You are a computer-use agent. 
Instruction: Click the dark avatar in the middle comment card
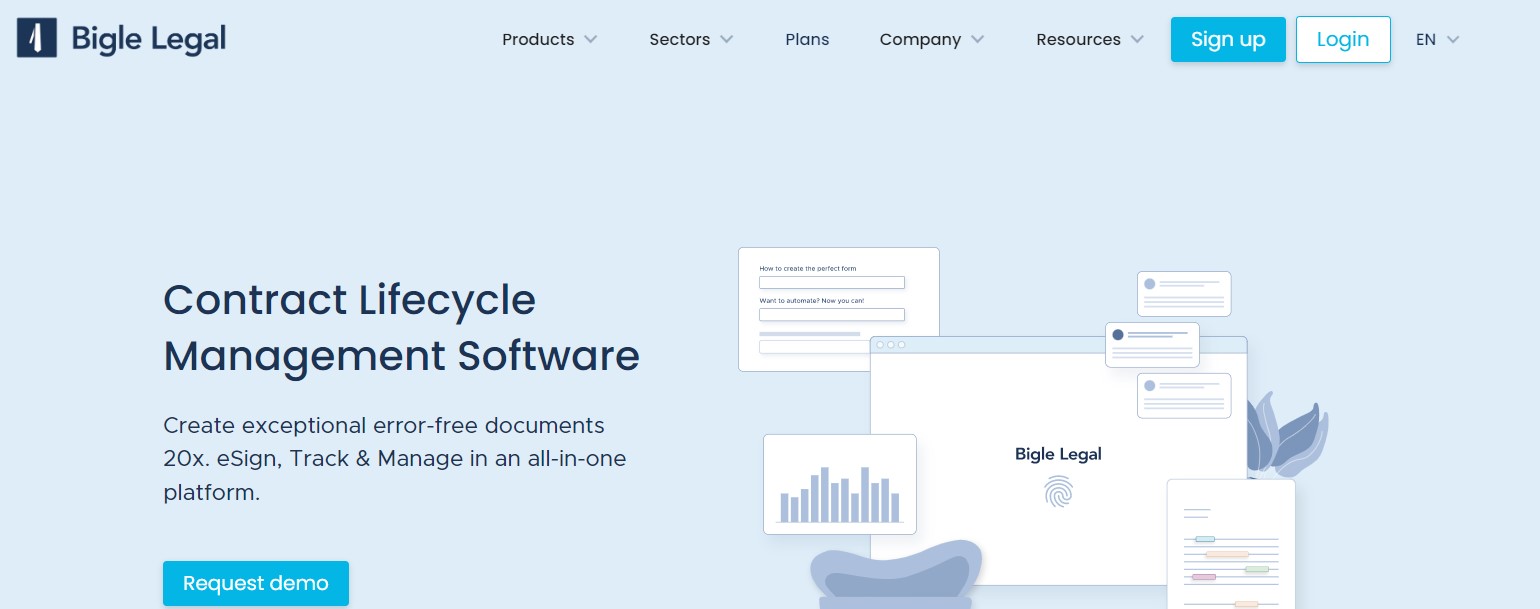[x=1118, y=334]
